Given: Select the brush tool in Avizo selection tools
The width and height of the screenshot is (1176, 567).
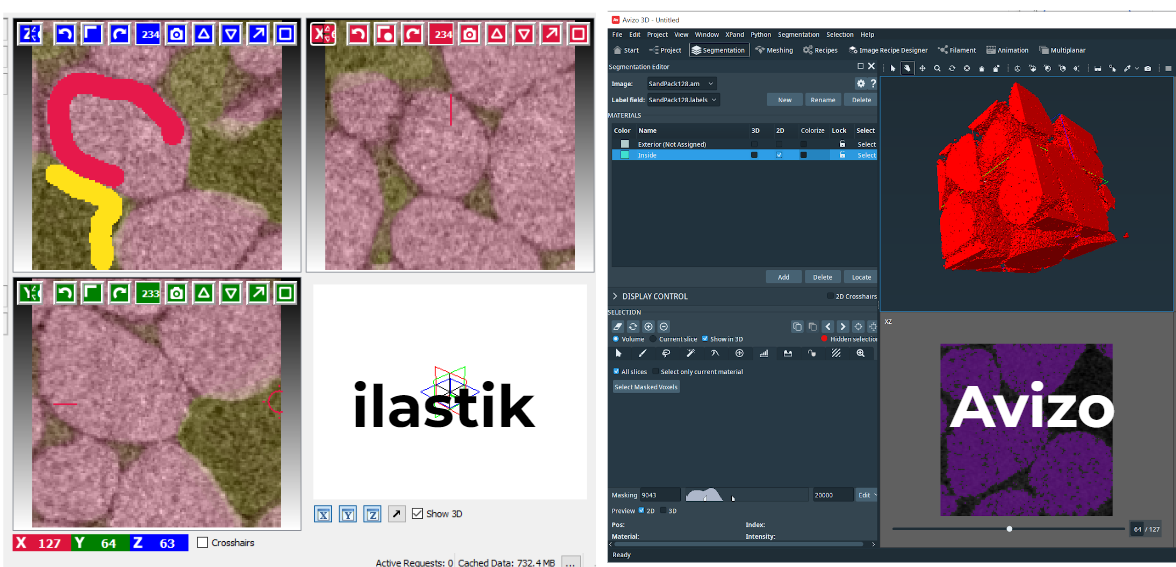Looking at the screenshot, I should 642,353.
